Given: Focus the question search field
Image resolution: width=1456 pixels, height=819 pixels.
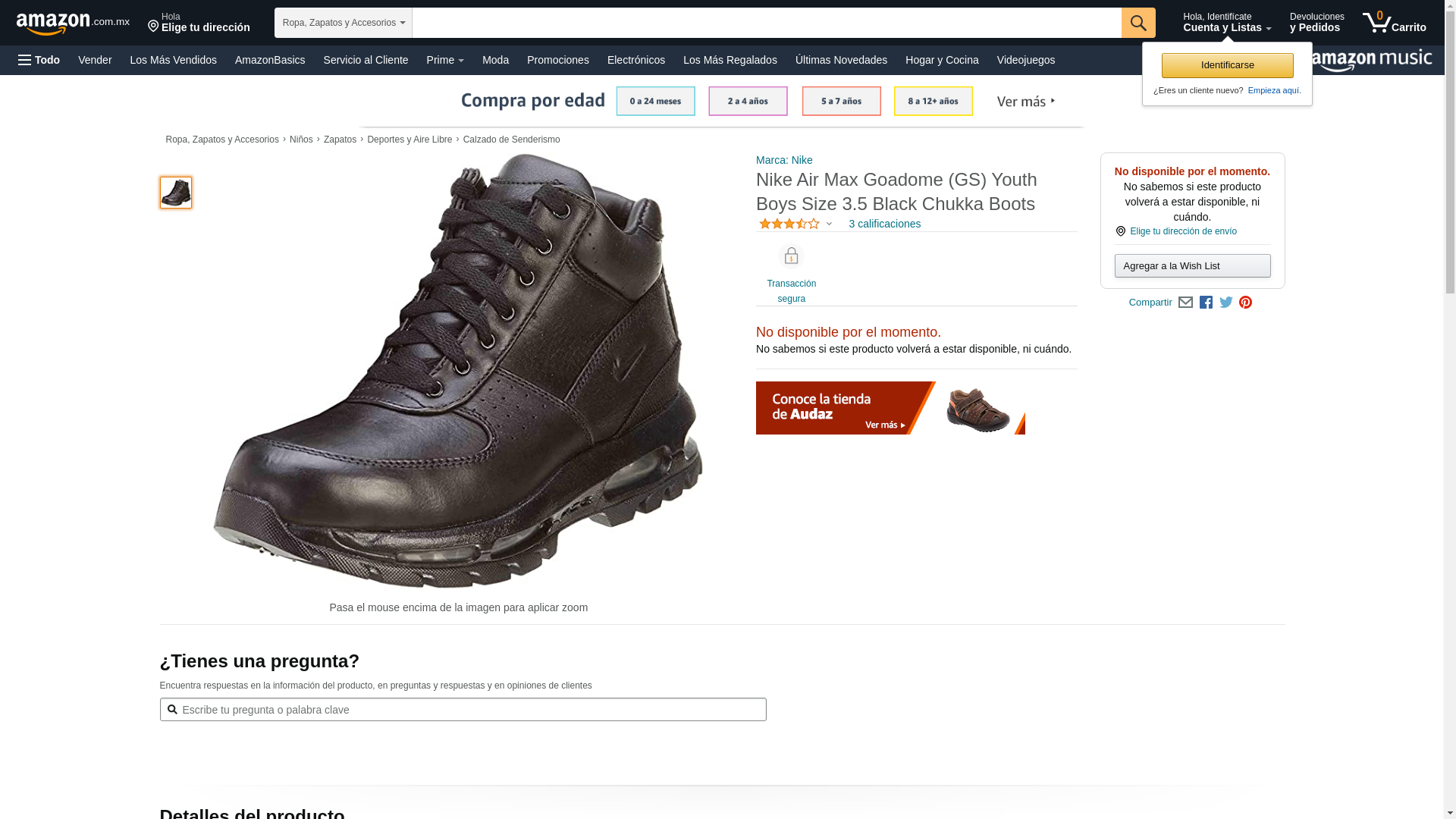Looking at the screenshot, I should pos(463,710).
